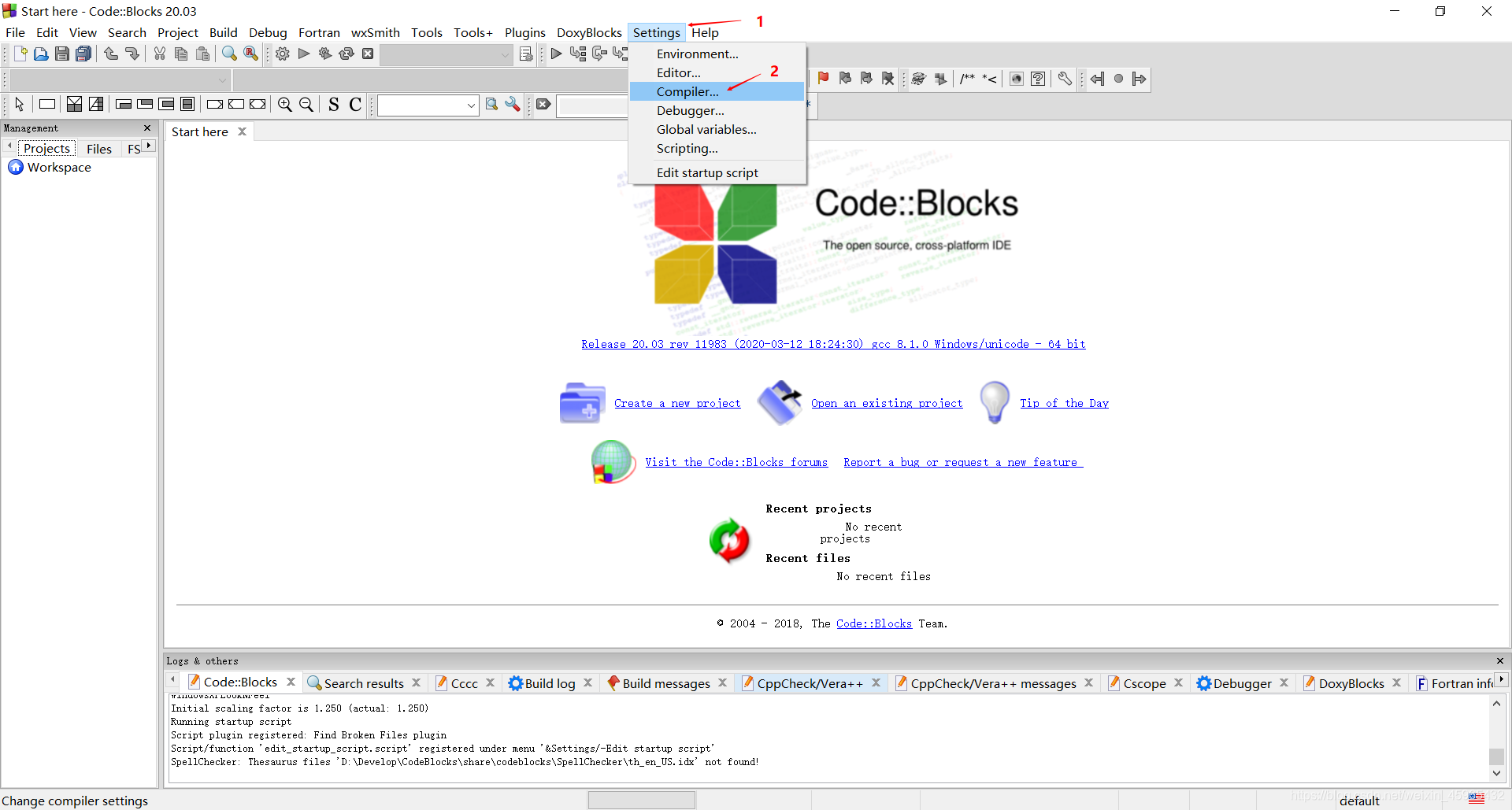Open the wxSmith menu
Viewport: 1512px width, 810px height.
click(x=375, y=32)
